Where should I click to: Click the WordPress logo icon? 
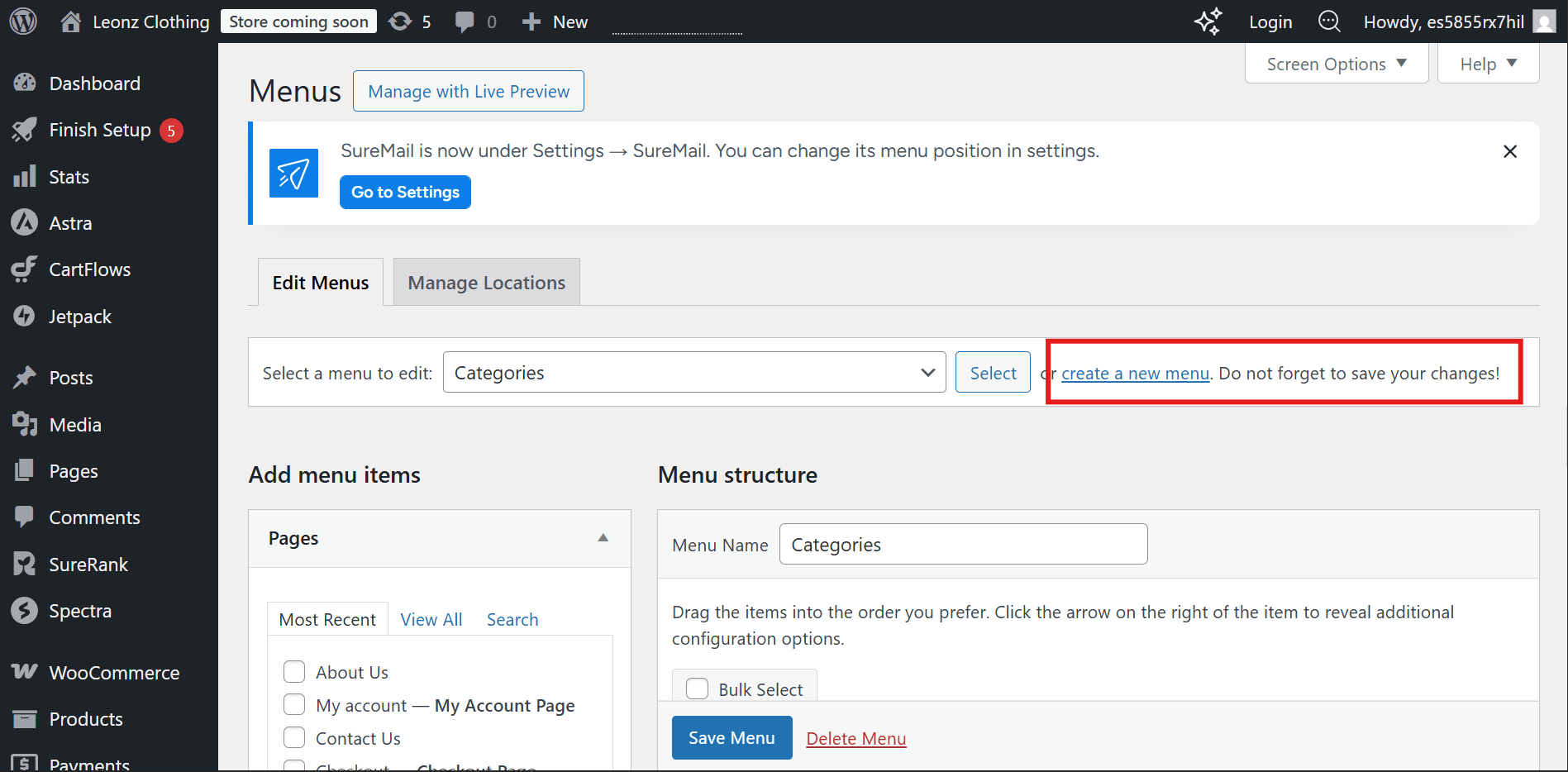pos(23,21)
